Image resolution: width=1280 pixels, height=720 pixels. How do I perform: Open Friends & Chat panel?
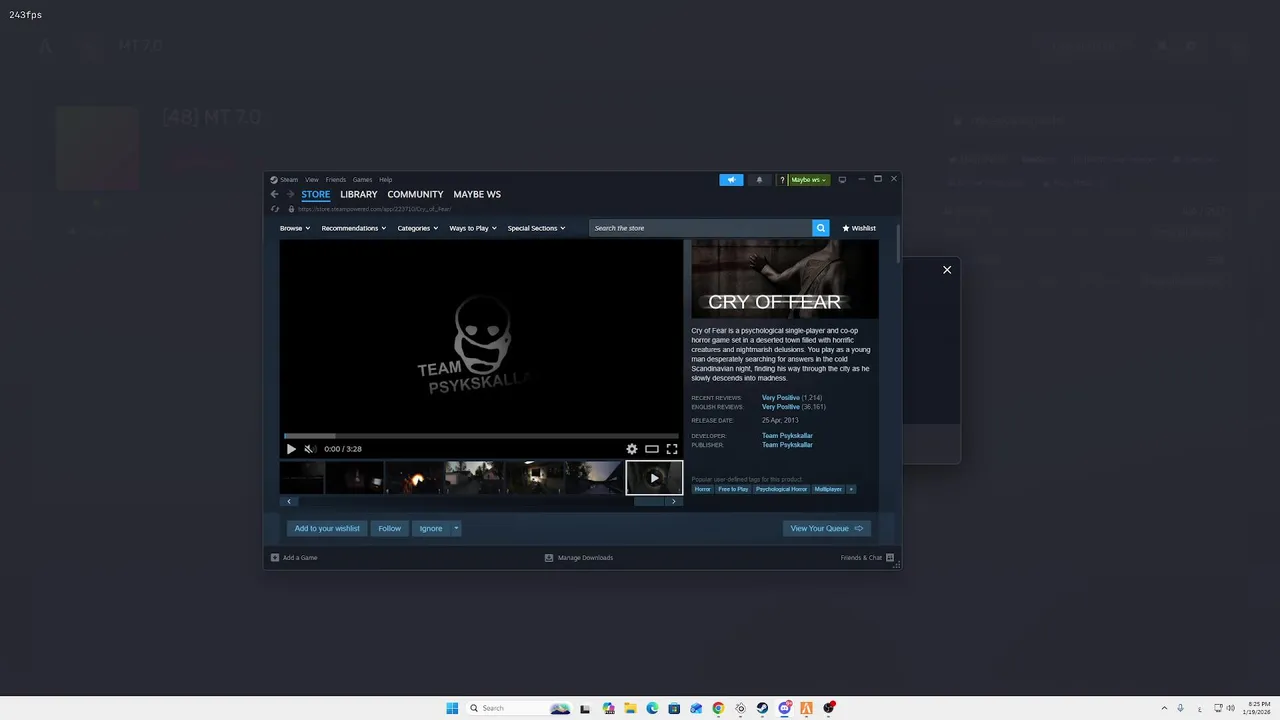pos(867,557)
